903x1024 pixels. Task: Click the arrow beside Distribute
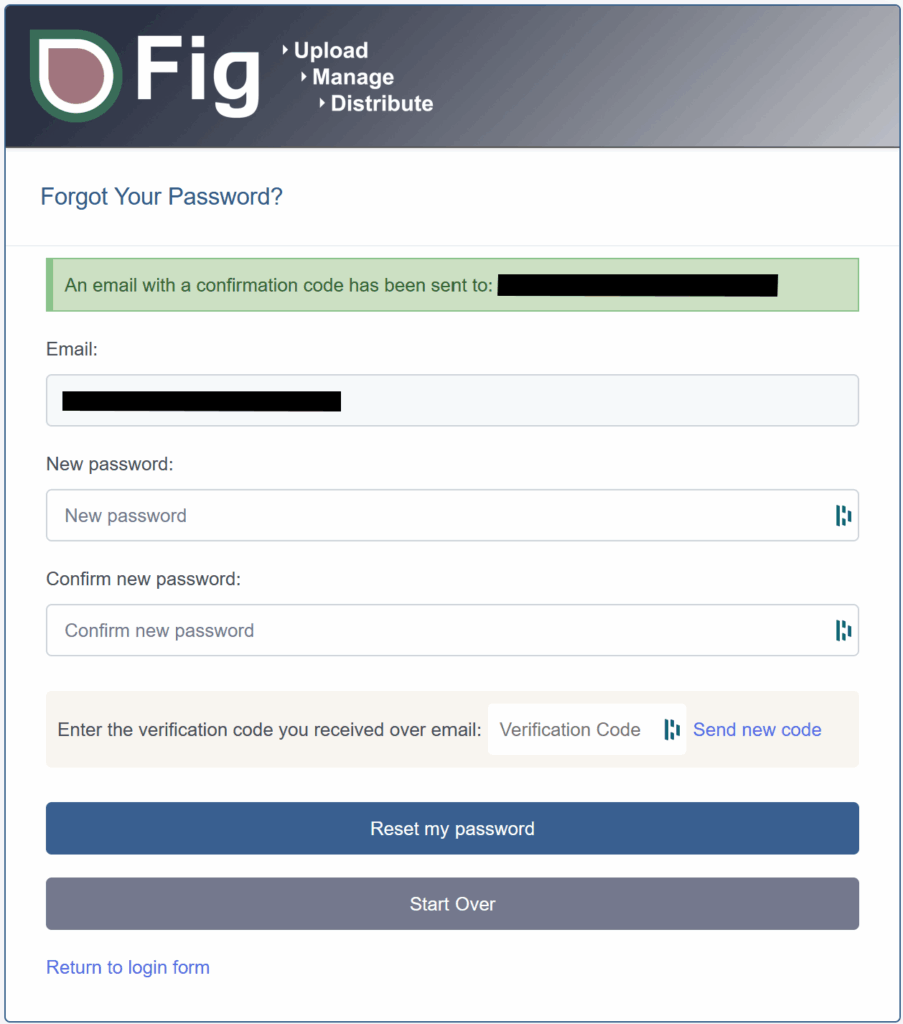pos(322,103)
